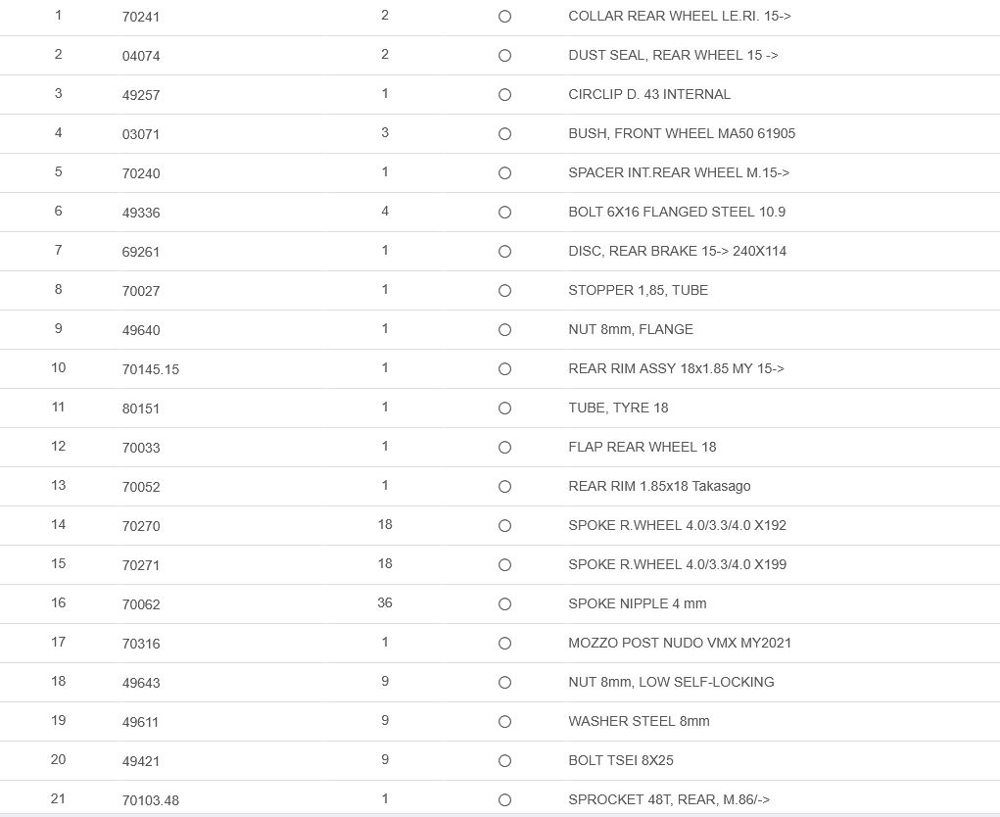Image resolution: width=1000 pixels, height=817 pixels.
Task: Click the BOLT TSEI 8X25 description
Action: click(x=620, y=760)
